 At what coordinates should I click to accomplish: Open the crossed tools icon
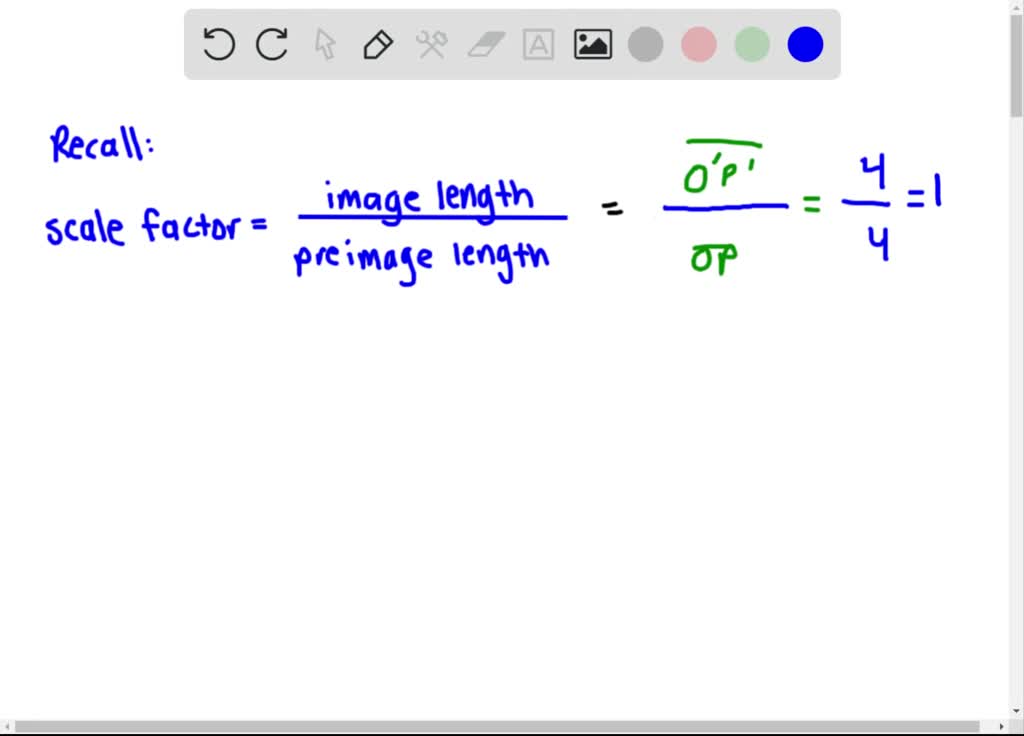432,44
